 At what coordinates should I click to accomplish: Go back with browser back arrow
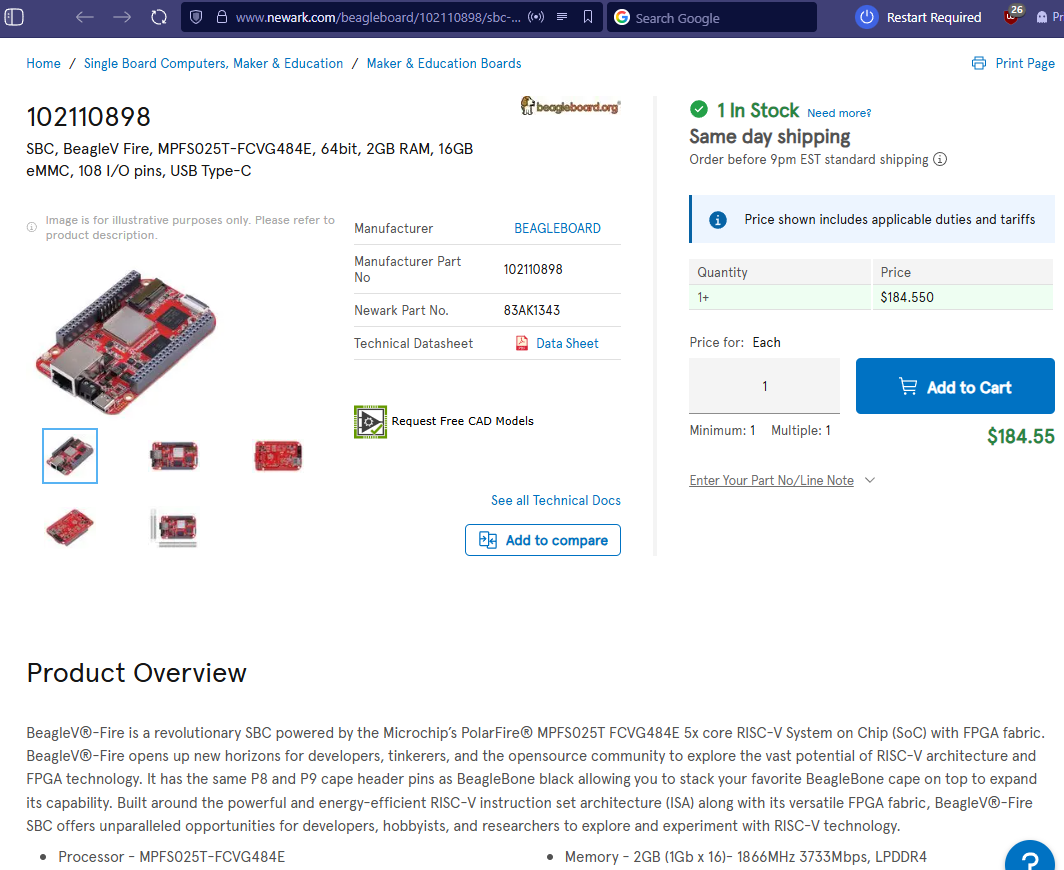pyautogui.click(x=85, y=17)
